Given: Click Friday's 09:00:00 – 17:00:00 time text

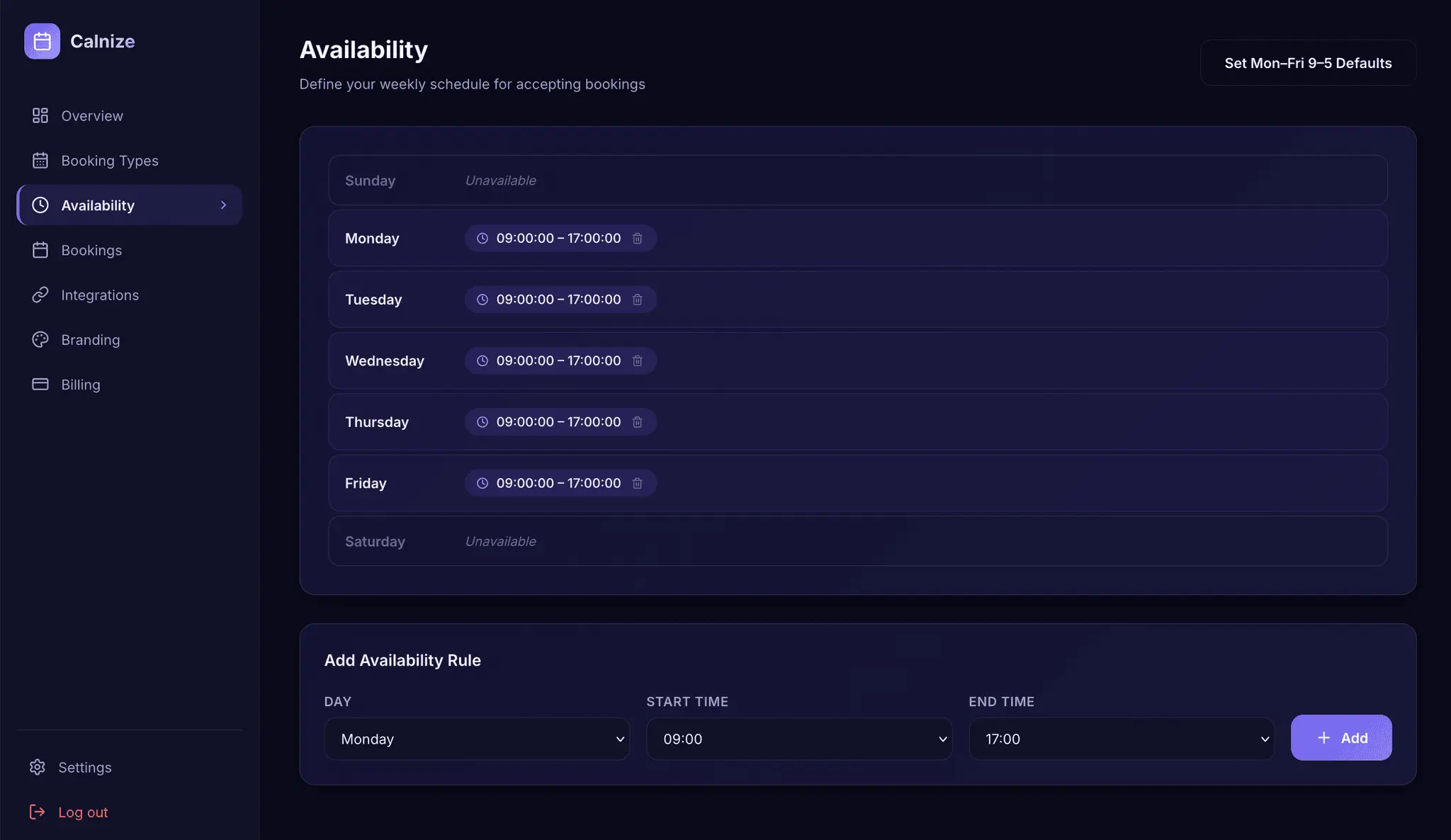Looking at the screenshot, I should point(558,483).
